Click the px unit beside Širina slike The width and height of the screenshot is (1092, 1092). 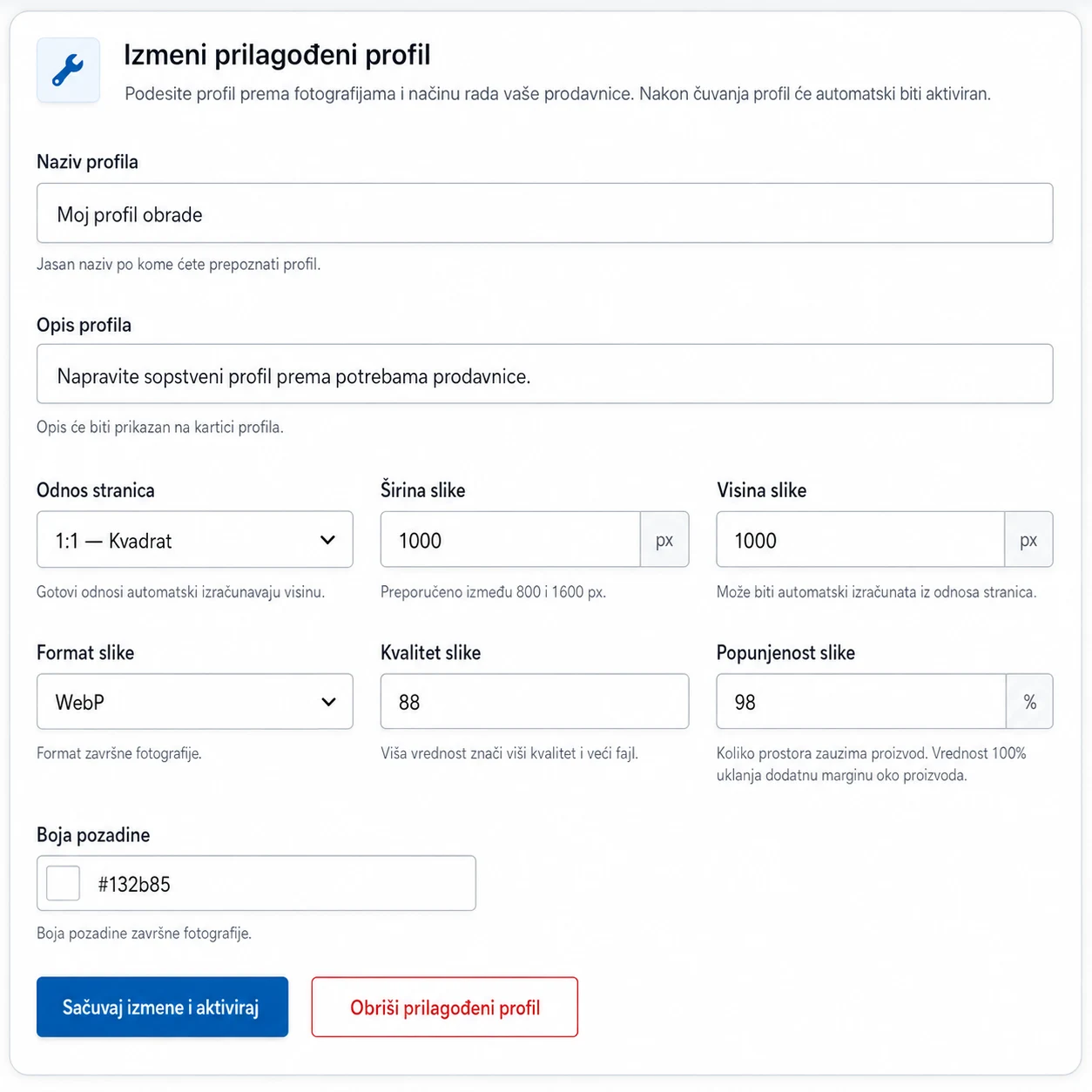click(x=664, y=540)
